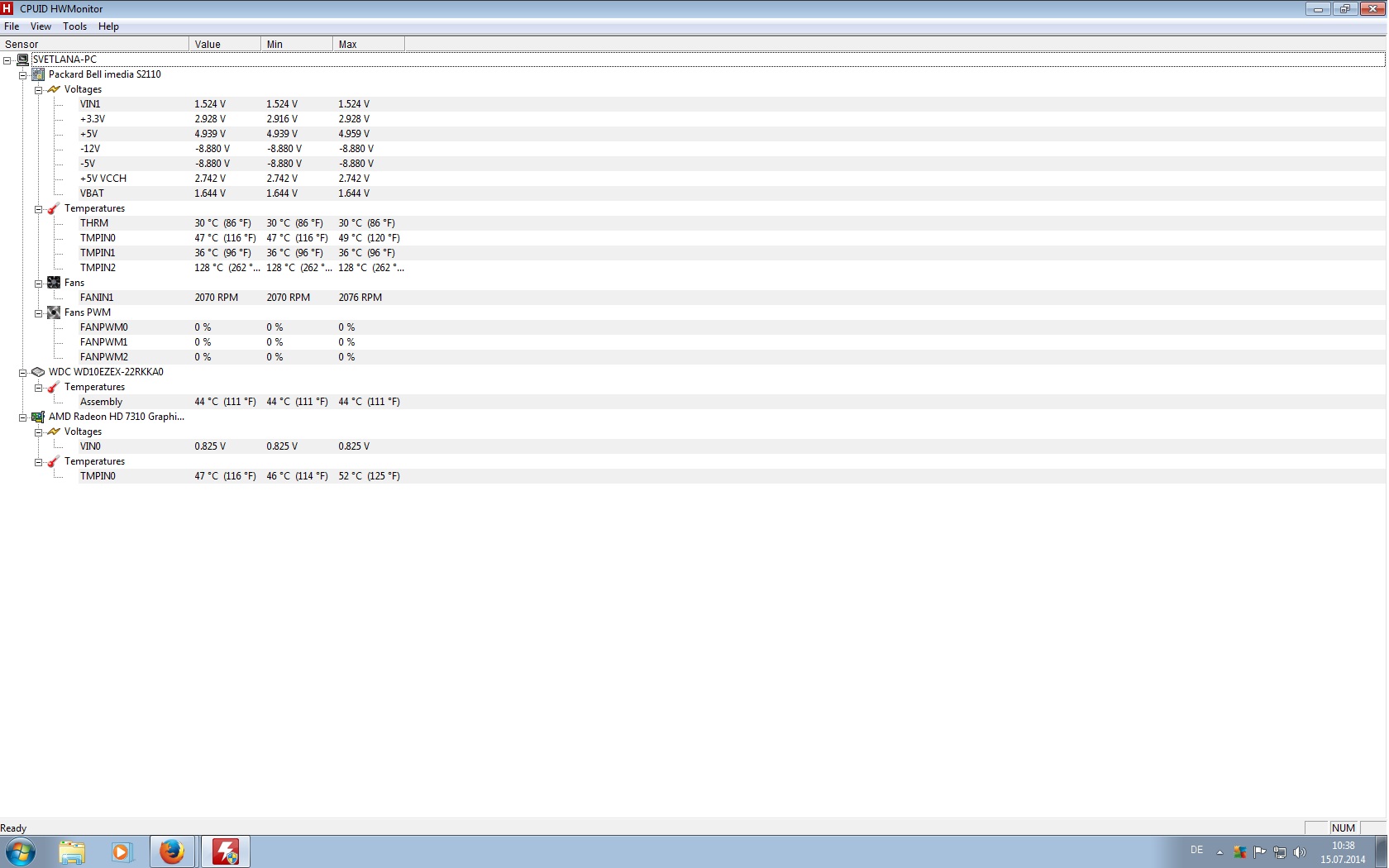Click the Value column header

click(225, 44)
